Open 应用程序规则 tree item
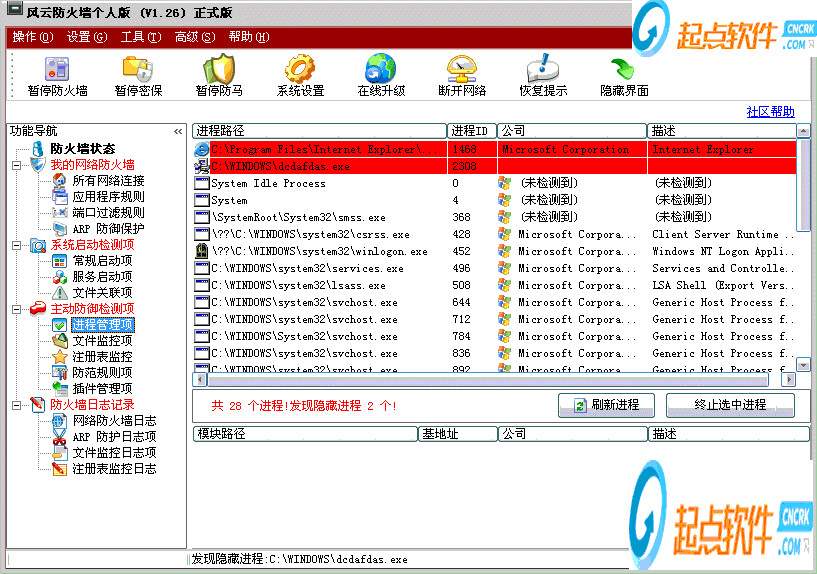817x574 pixels. [x=108, y=197]
